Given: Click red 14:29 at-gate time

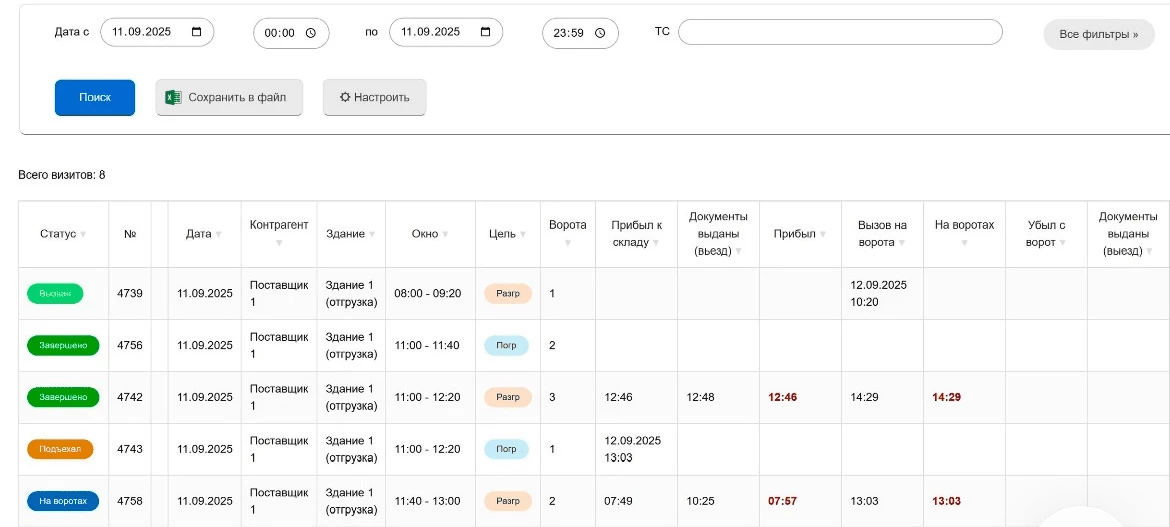Looking at the screenshot, I should [946, 397].
